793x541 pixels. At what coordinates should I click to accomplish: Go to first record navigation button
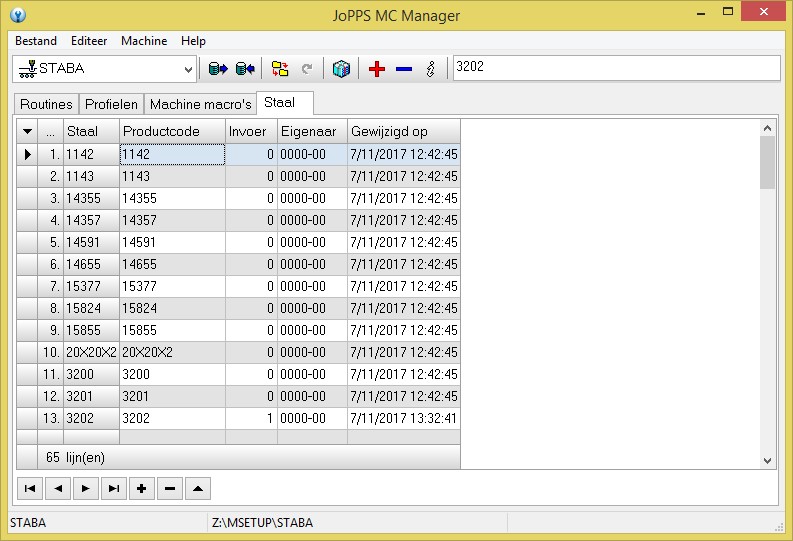(30, 488)
